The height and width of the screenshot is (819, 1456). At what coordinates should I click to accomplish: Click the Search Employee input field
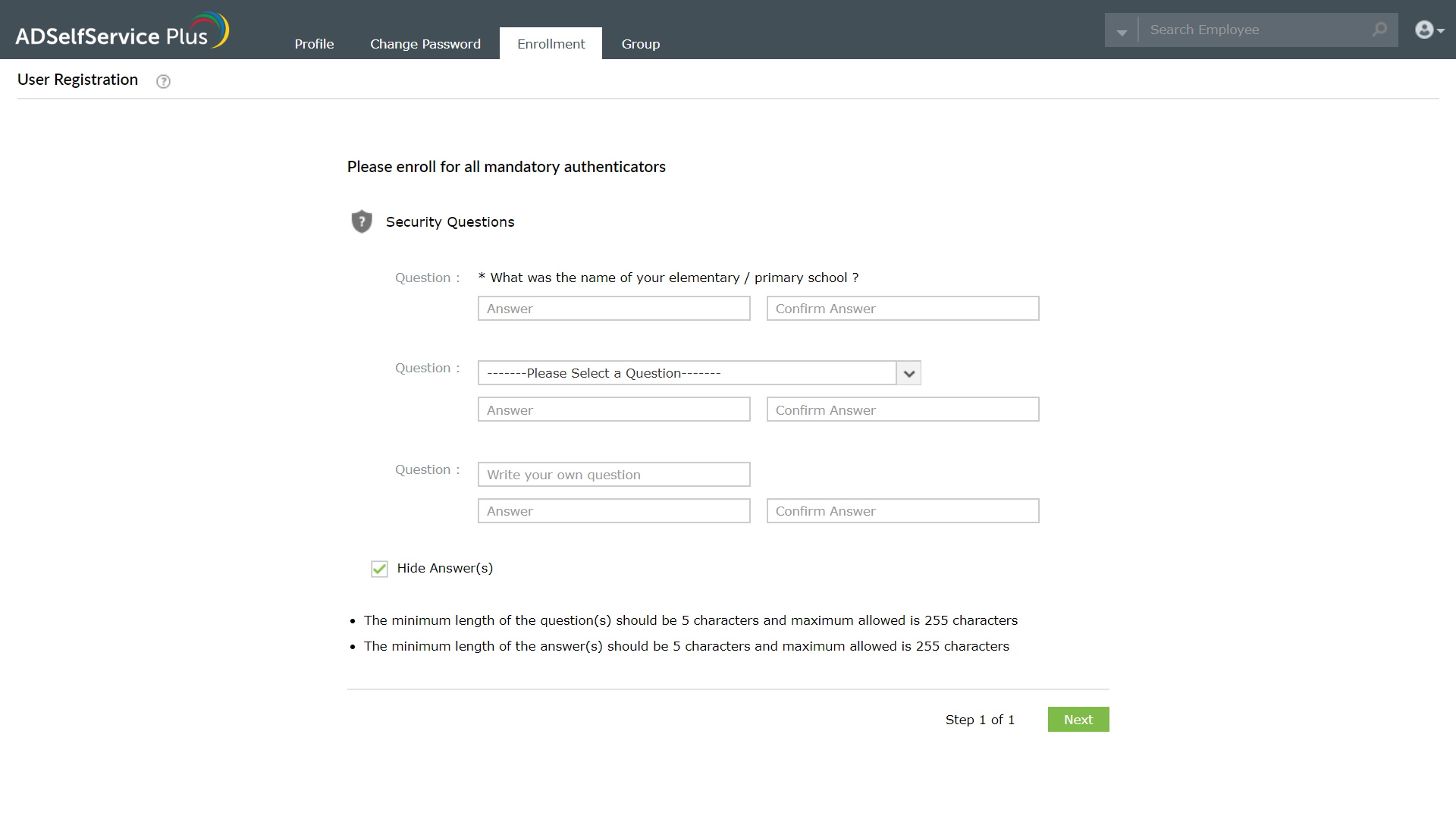pos(1251,30)
